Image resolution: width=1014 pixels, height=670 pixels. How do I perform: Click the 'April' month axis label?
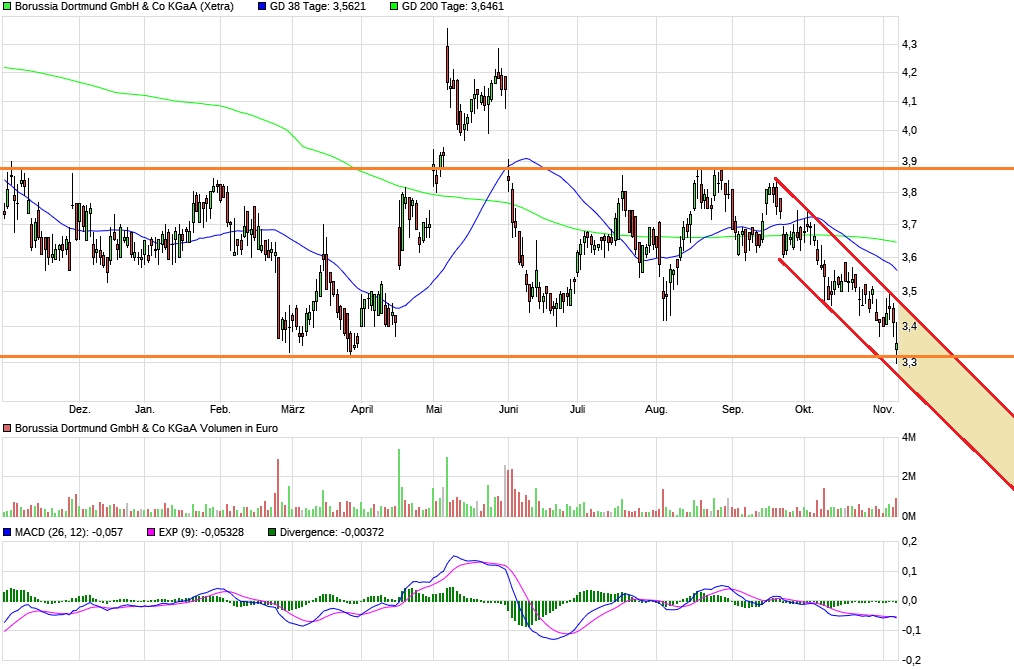click(x=361, y=409)
